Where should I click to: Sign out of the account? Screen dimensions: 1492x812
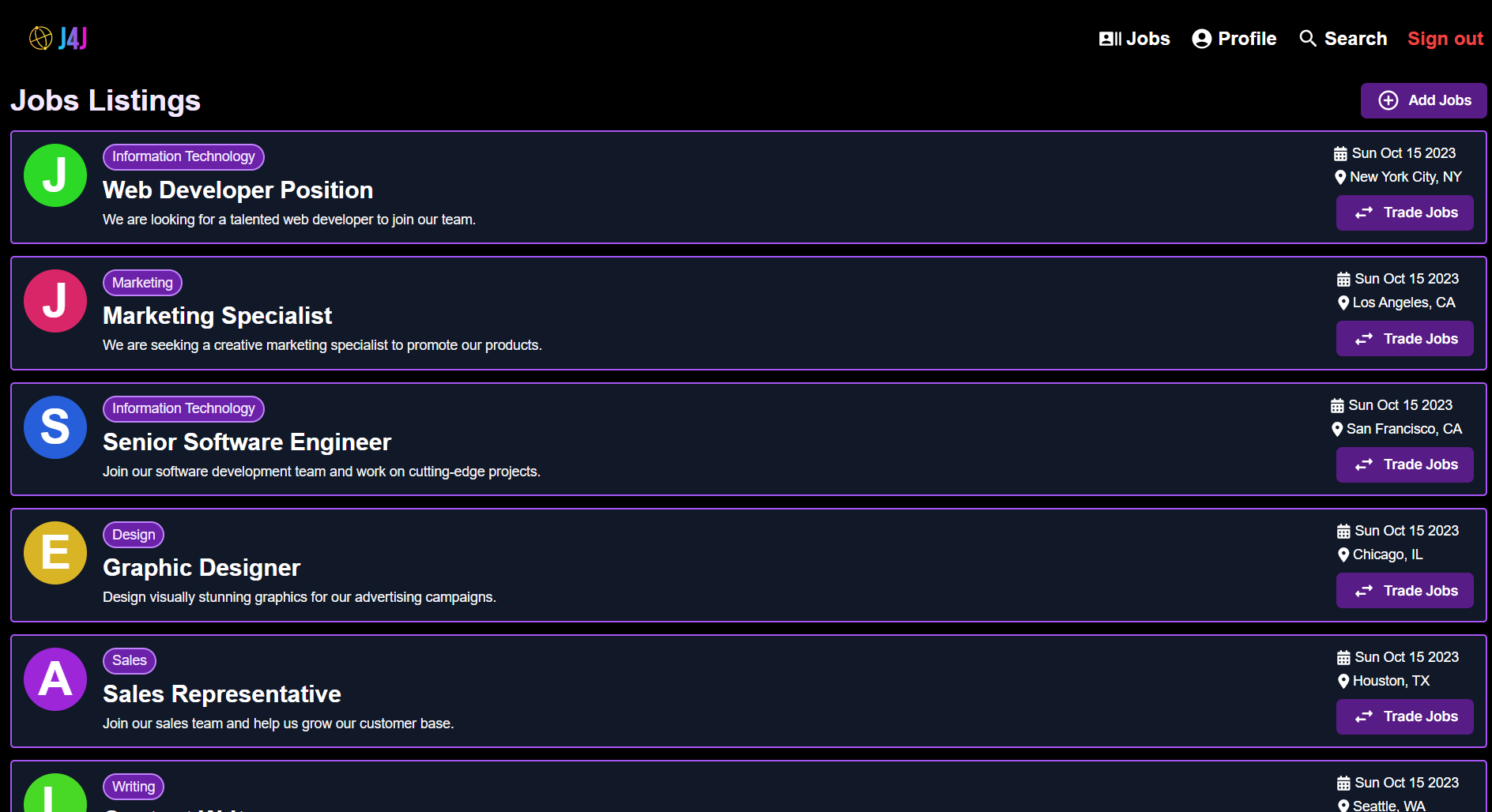pyautogui.click(x=1445, y=39)
